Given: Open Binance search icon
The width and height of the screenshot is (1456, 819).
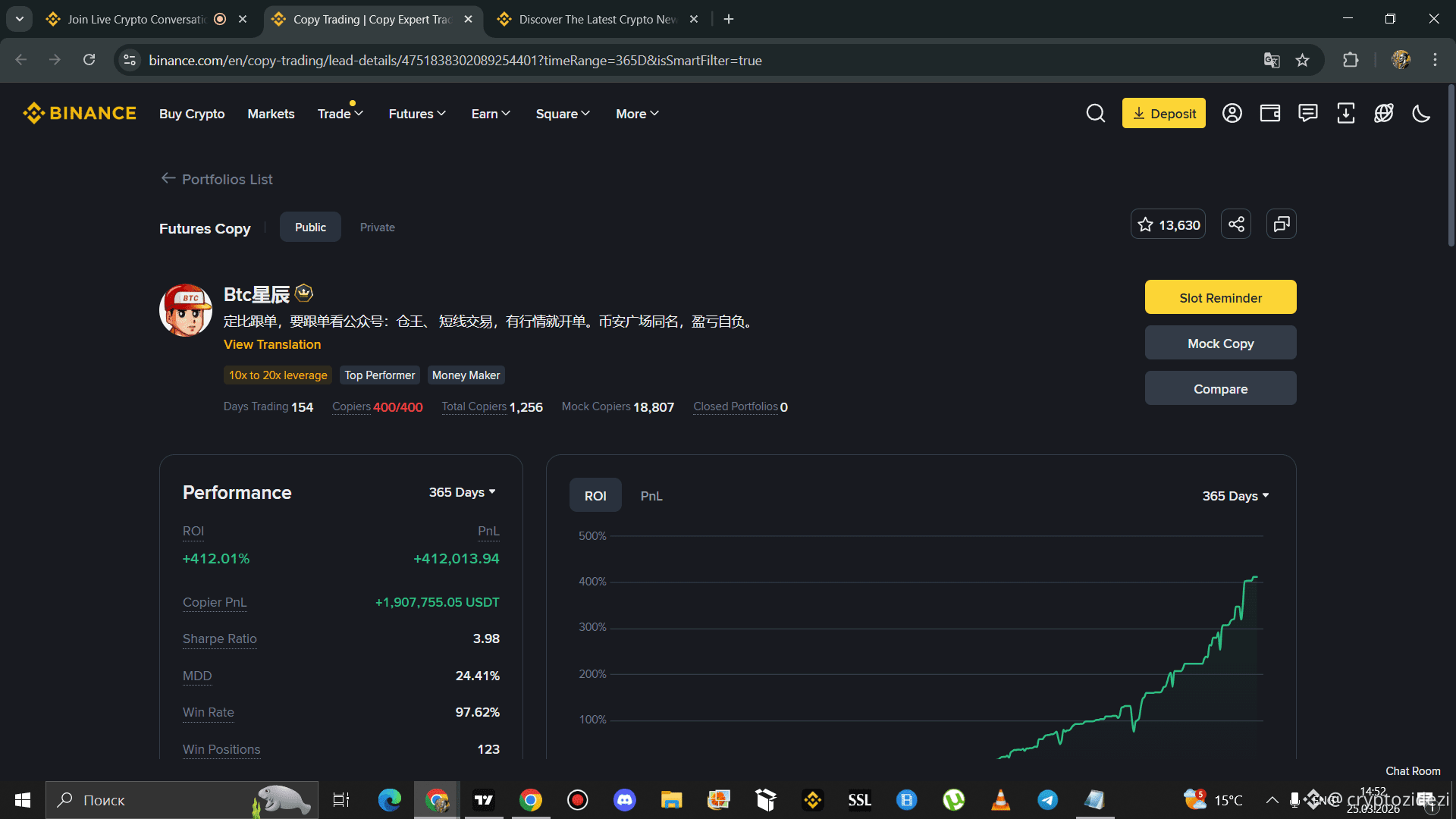Looking at the screenshot, I should point(1095,114).
